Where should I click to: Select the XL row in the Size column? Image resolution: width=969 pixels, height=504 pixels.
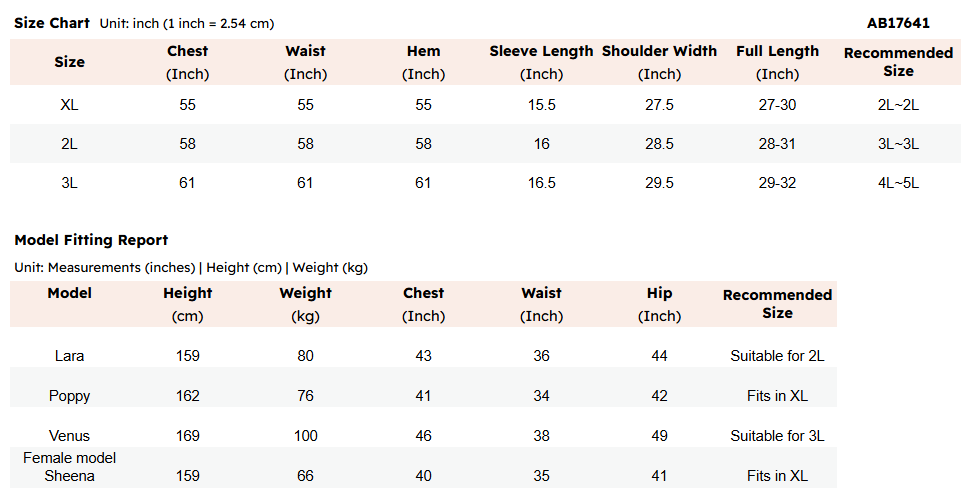pyautogui.click(x=69, y=105)
